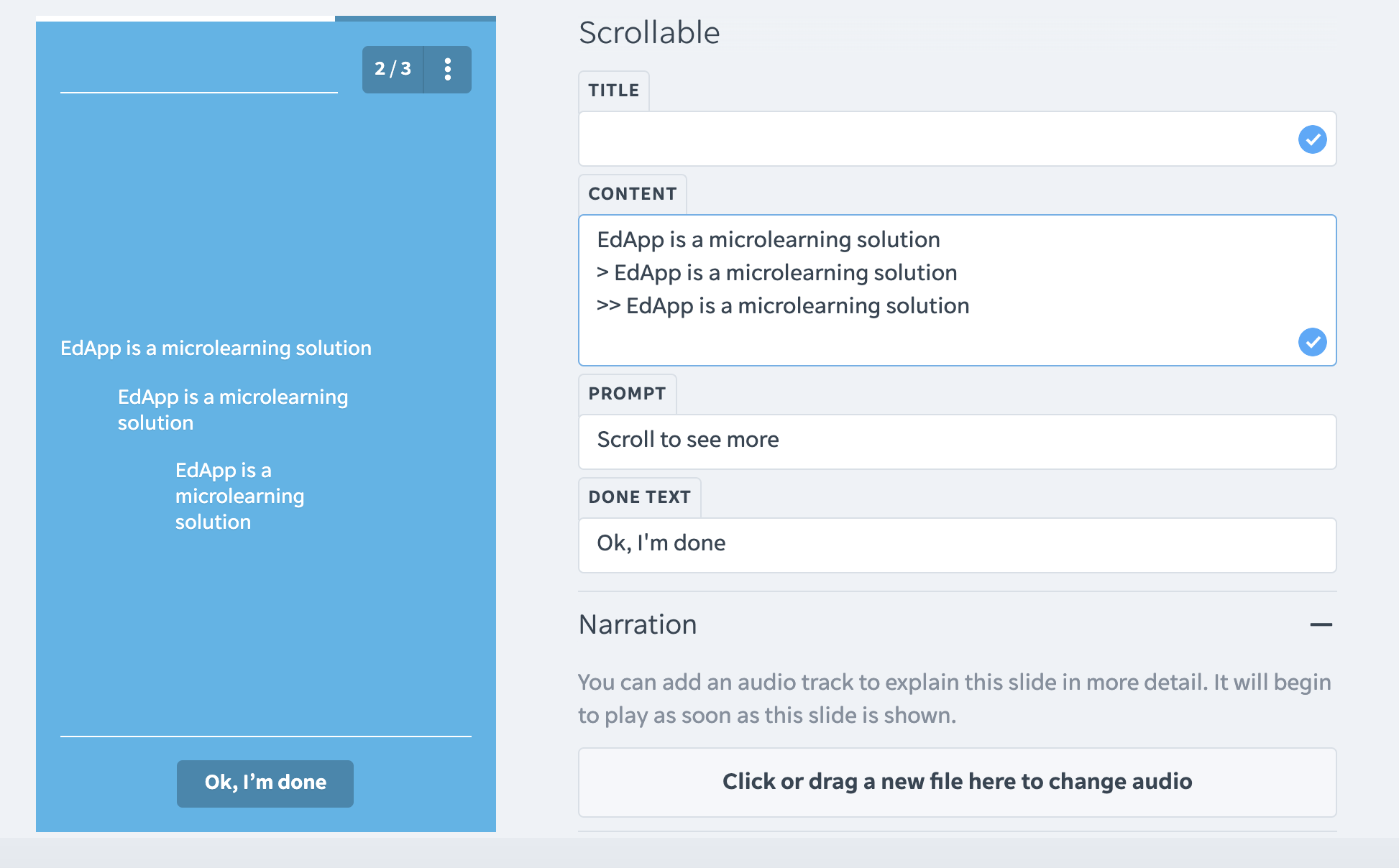
Task: Click the second indented preview text block
Action: (x=233, y=410)
